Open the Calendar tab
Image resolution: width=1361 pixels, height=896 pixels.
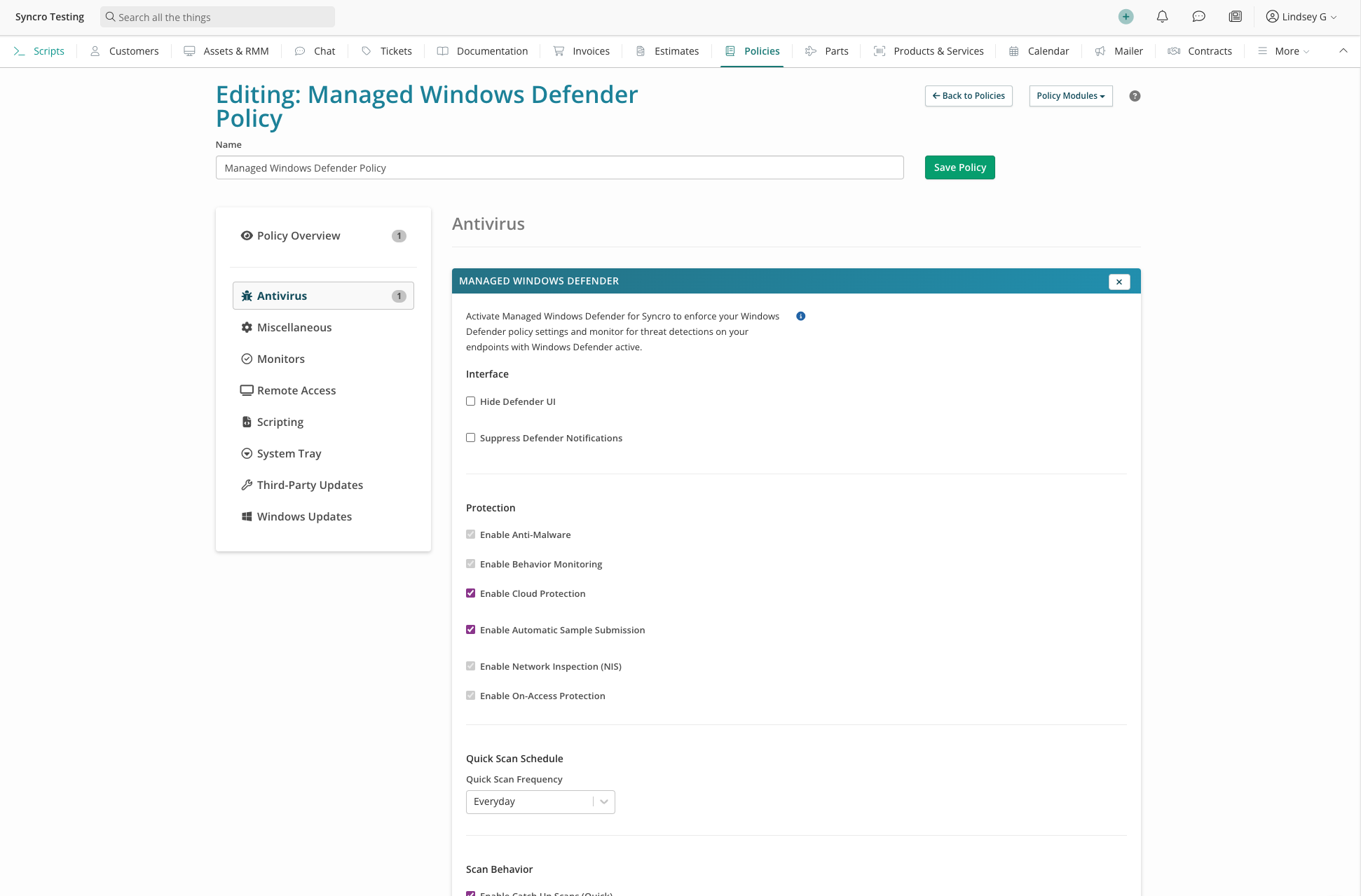point(1047,50)
